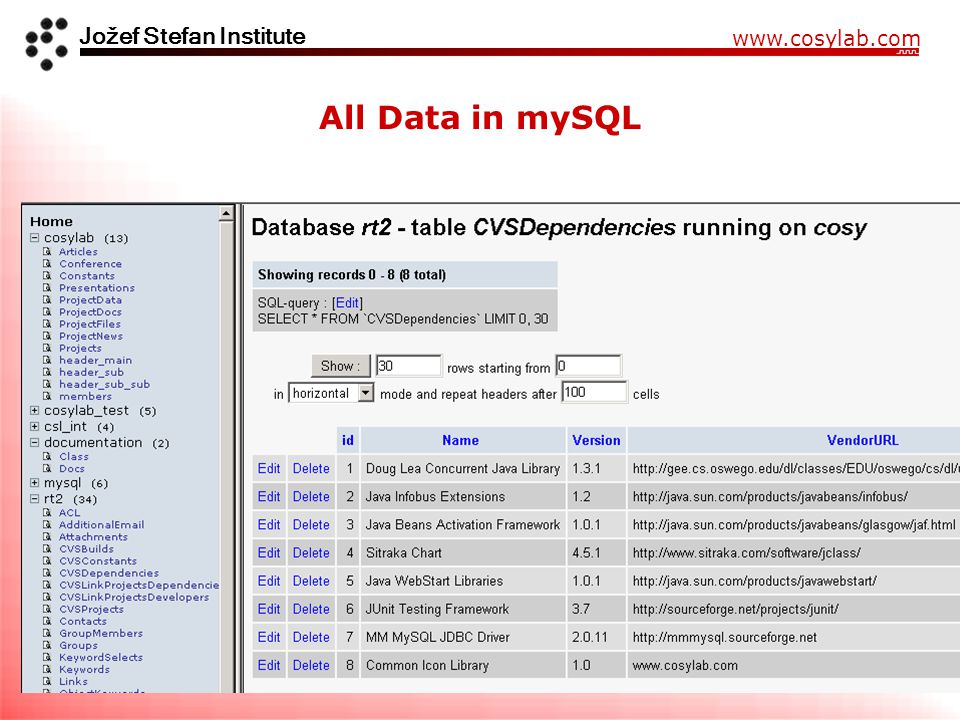Open the KeywordSelects table

pyautogui.click(x=101, y=657)
